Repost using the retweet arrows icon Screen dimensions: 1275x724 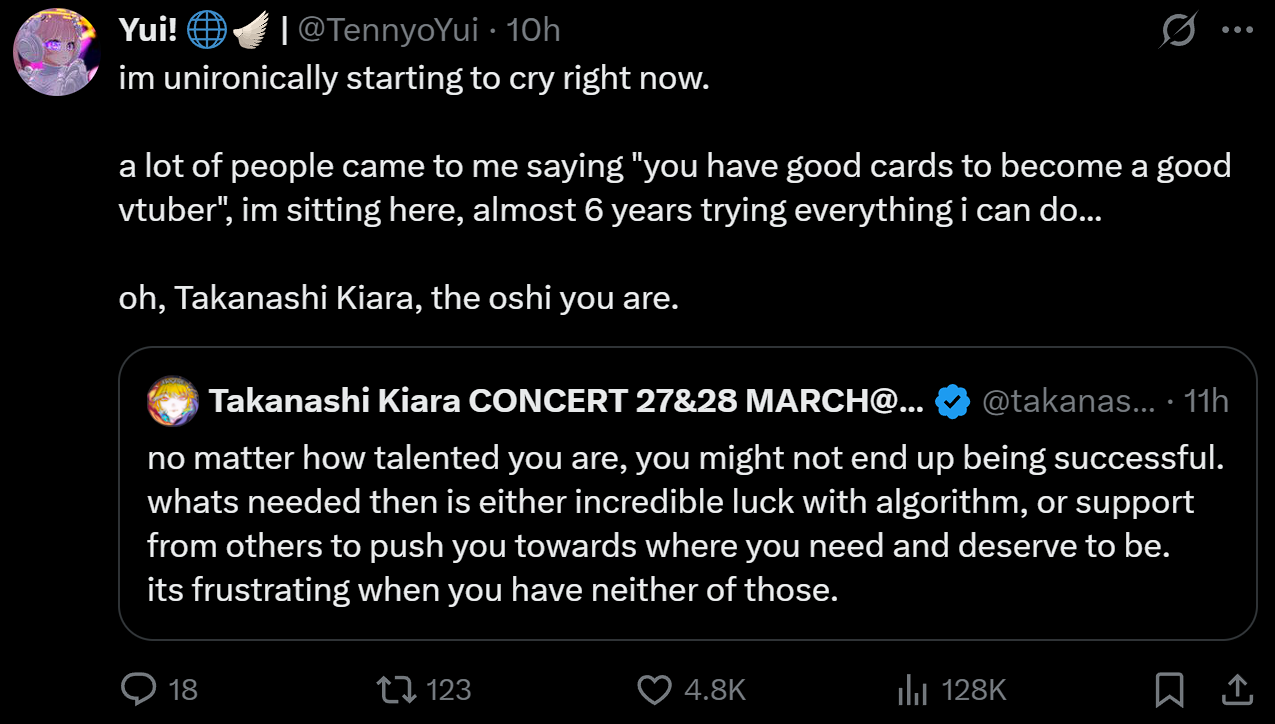coord(396,689)
